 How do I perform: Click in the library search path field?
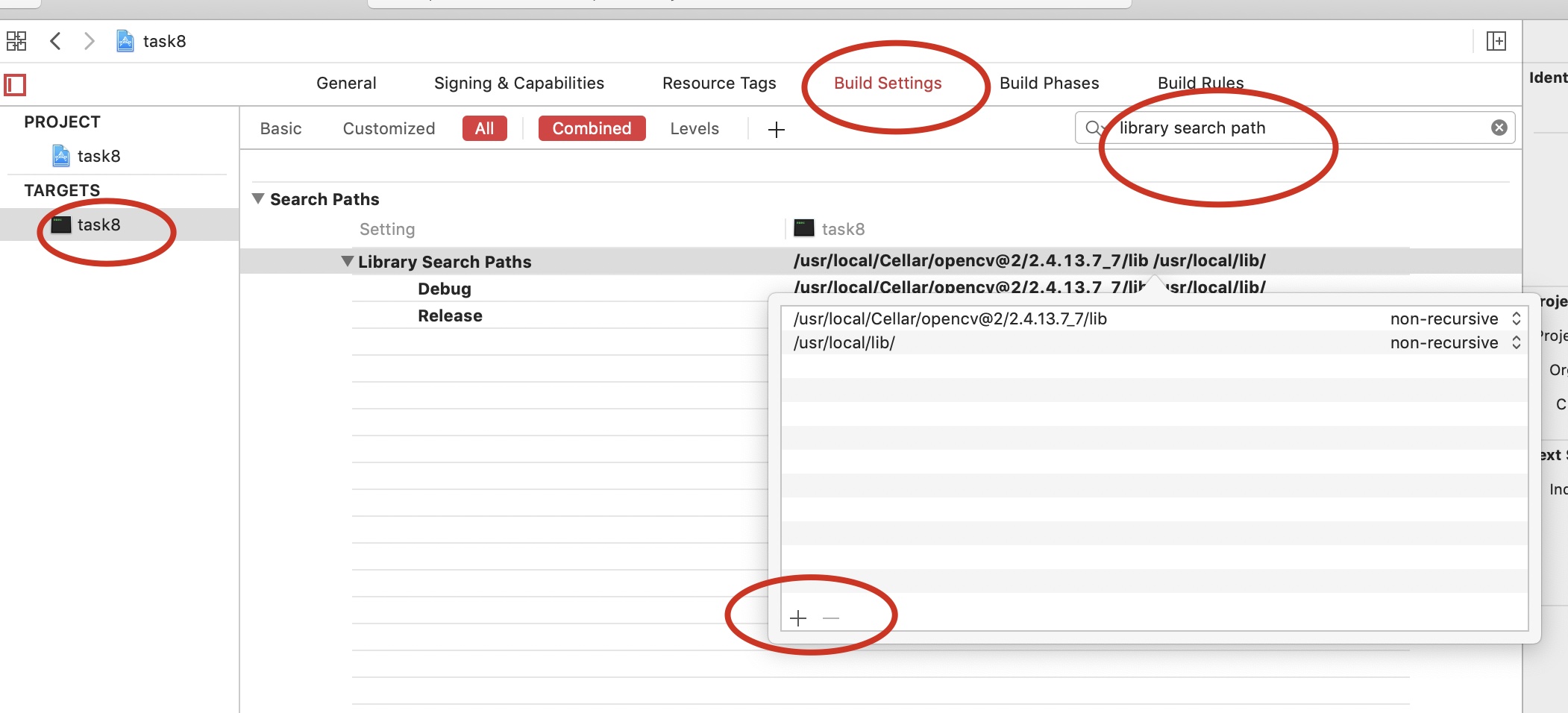[1294, 128]
